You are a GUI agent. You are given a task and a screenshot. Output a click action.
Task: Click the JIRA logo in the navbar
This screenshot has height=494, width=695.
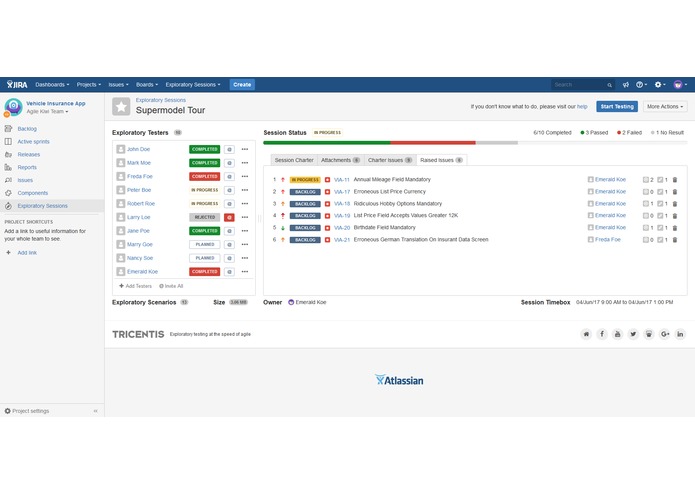pos(17,85)
